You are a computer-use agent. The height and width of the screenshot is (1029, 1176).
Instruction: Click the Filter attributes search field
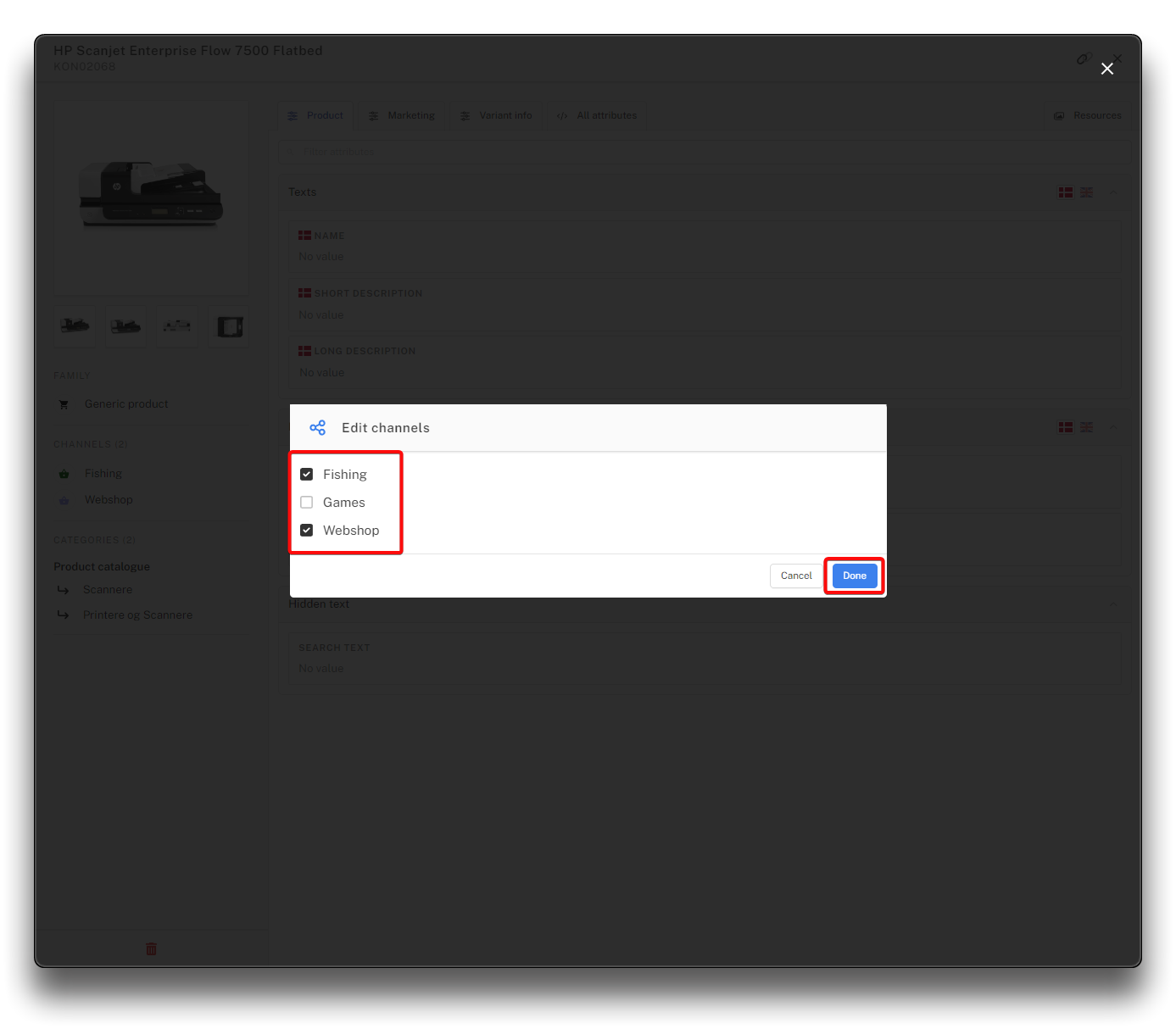pyautogui.click(x=704, y=153)
